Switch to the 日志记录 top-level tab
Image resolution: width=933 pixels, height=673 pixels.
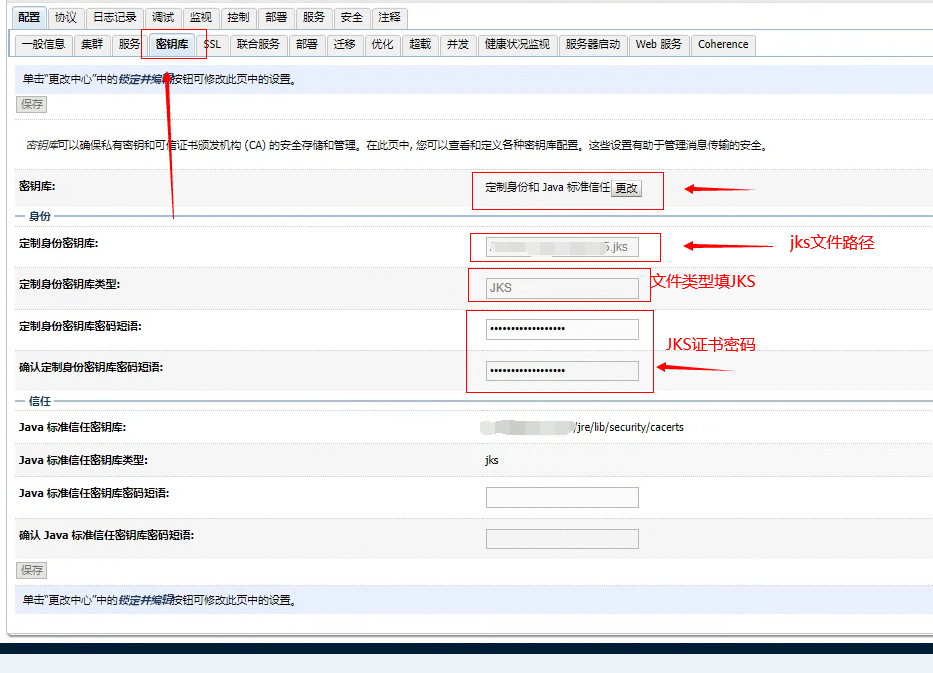pos(114,17)
